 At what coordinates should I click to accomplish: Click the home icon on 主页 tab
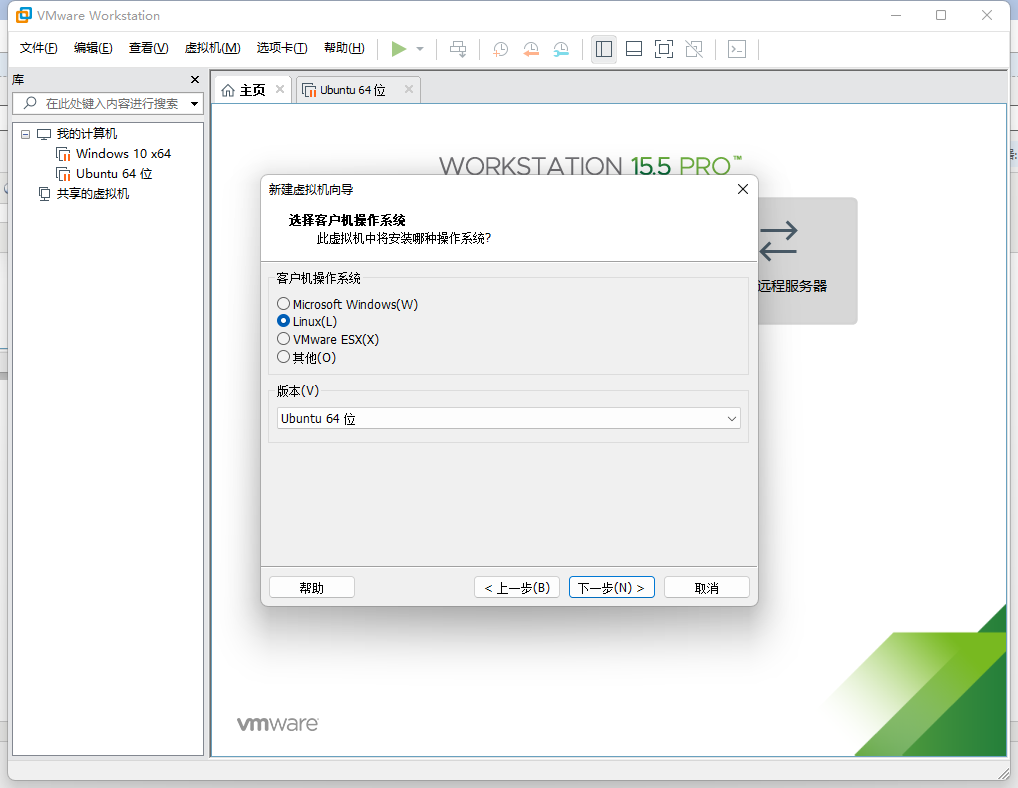click(x=228, y=91)
